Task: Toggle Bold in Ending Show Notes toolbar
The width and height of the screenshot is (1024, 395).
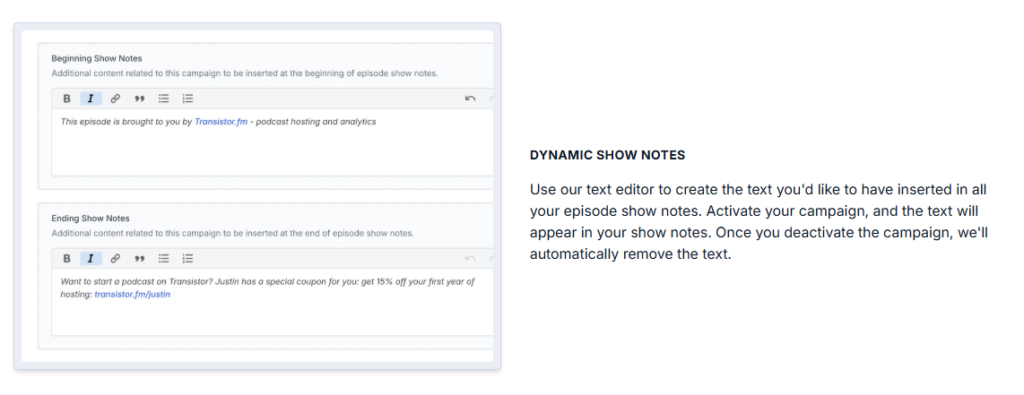Action: 67,259
